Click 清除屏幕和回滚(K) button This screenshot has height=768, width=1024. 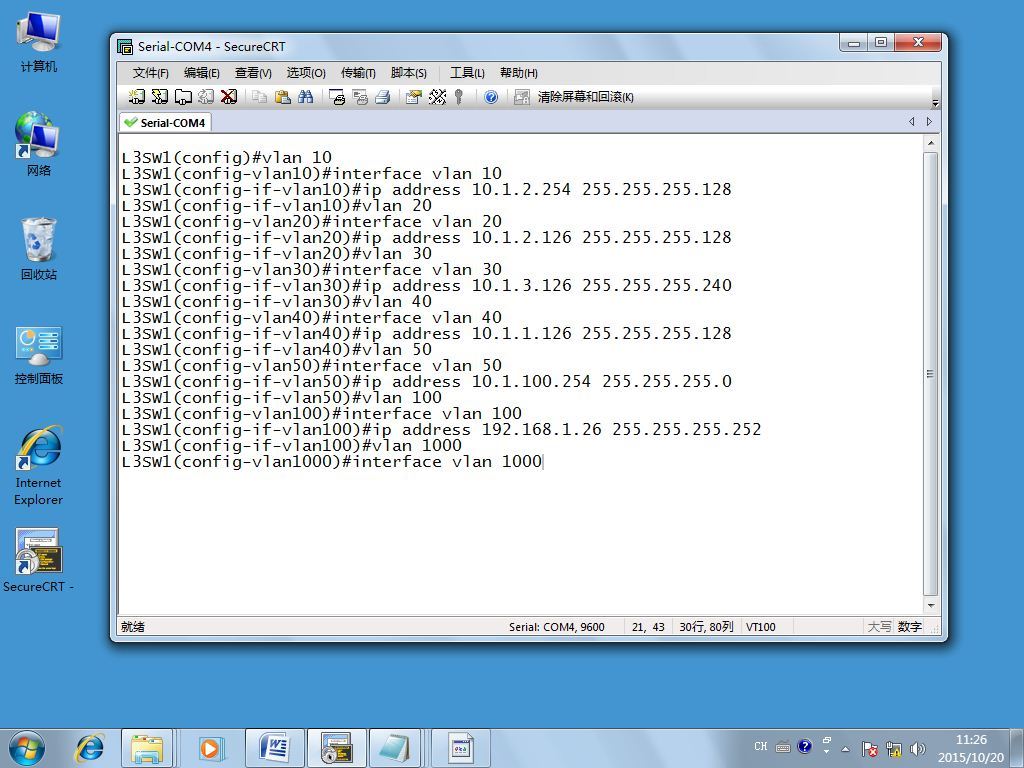(585, 97)
